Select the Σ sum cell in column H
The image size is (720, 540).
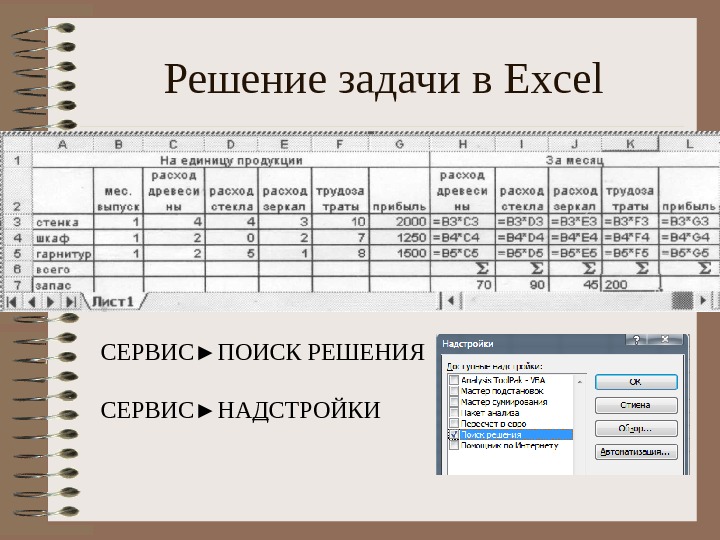pyautogui.click(x=462, y=269)
